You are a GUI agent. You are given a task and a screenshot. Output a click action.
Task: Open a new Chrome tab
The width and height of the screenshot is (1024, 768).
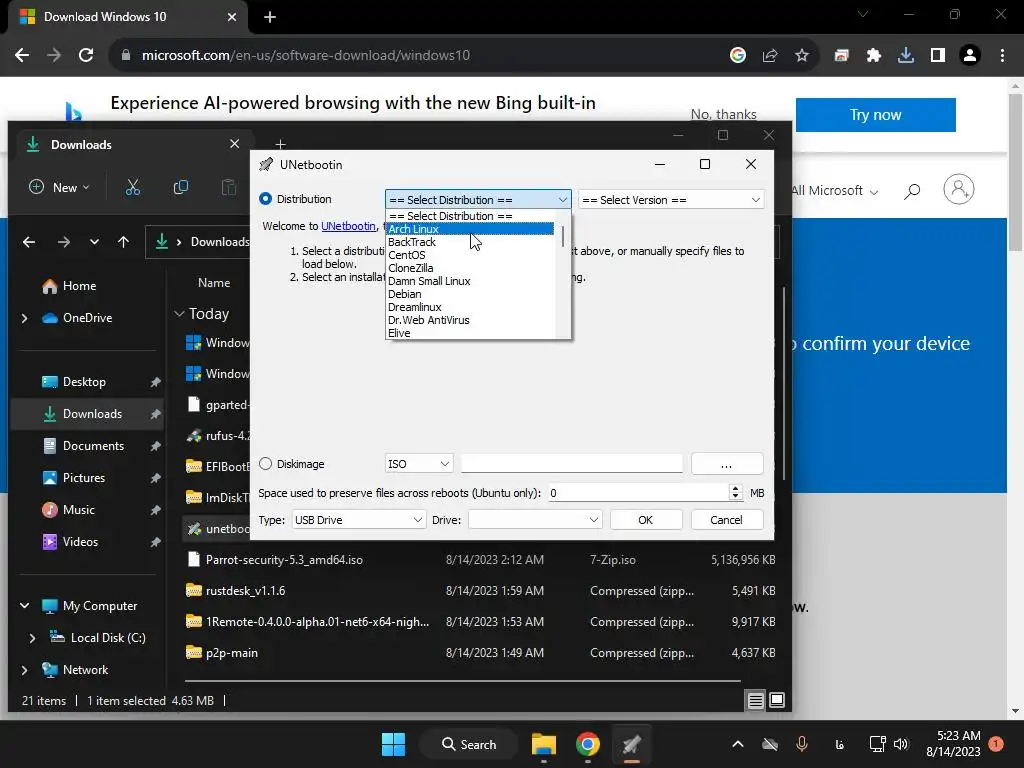click(x=270, y=17)
